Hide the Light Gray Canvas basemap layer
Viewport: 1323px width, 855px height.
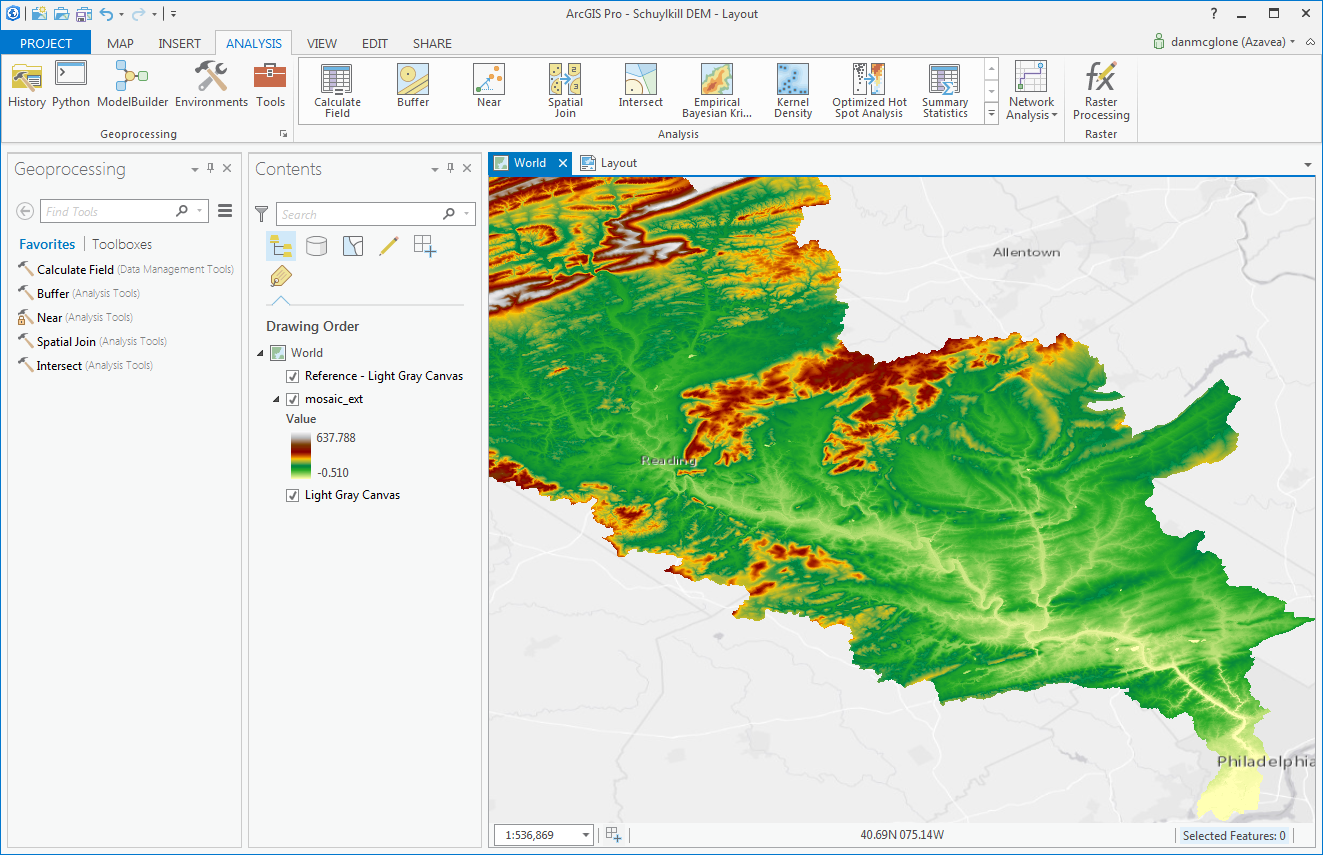point(293,495)
